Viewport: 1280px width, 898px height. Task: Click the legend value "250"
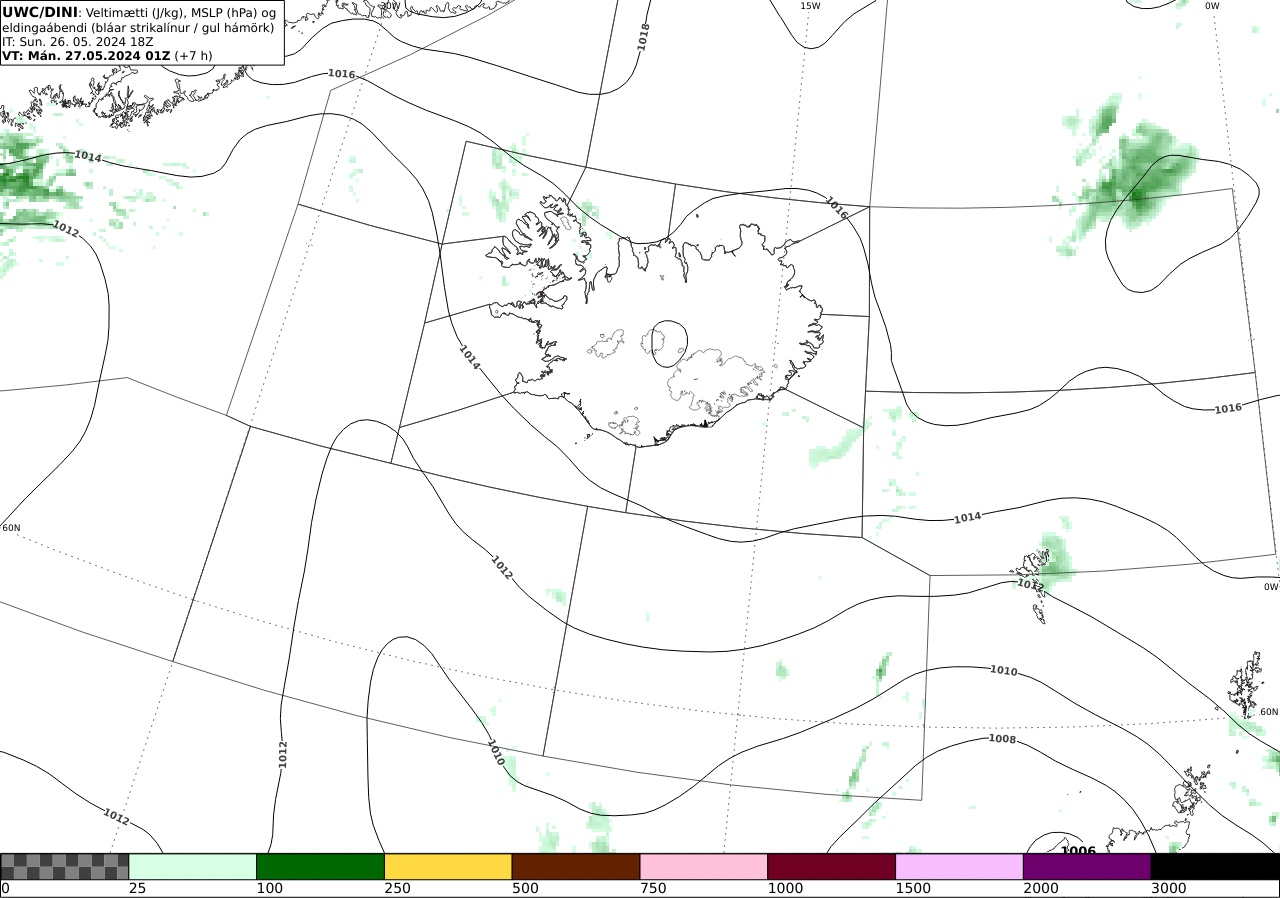point(397,888)
